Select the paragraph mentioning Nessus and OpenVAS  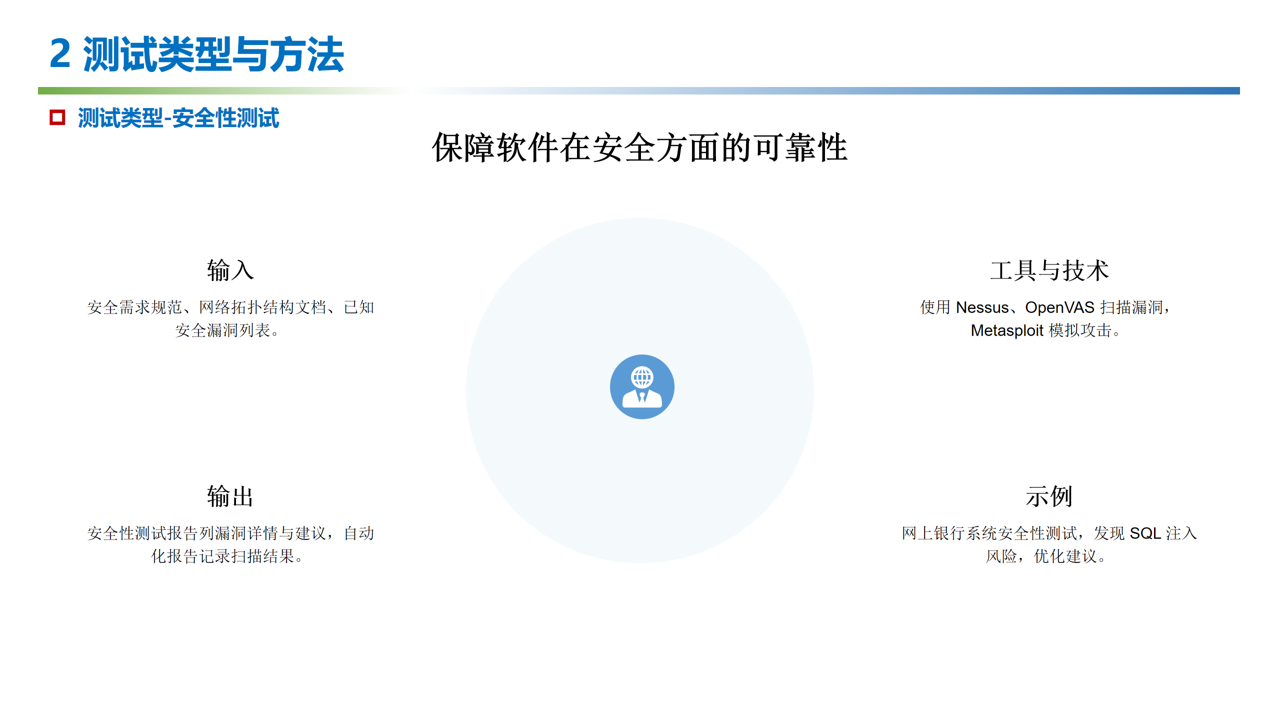coord(1047,319)
